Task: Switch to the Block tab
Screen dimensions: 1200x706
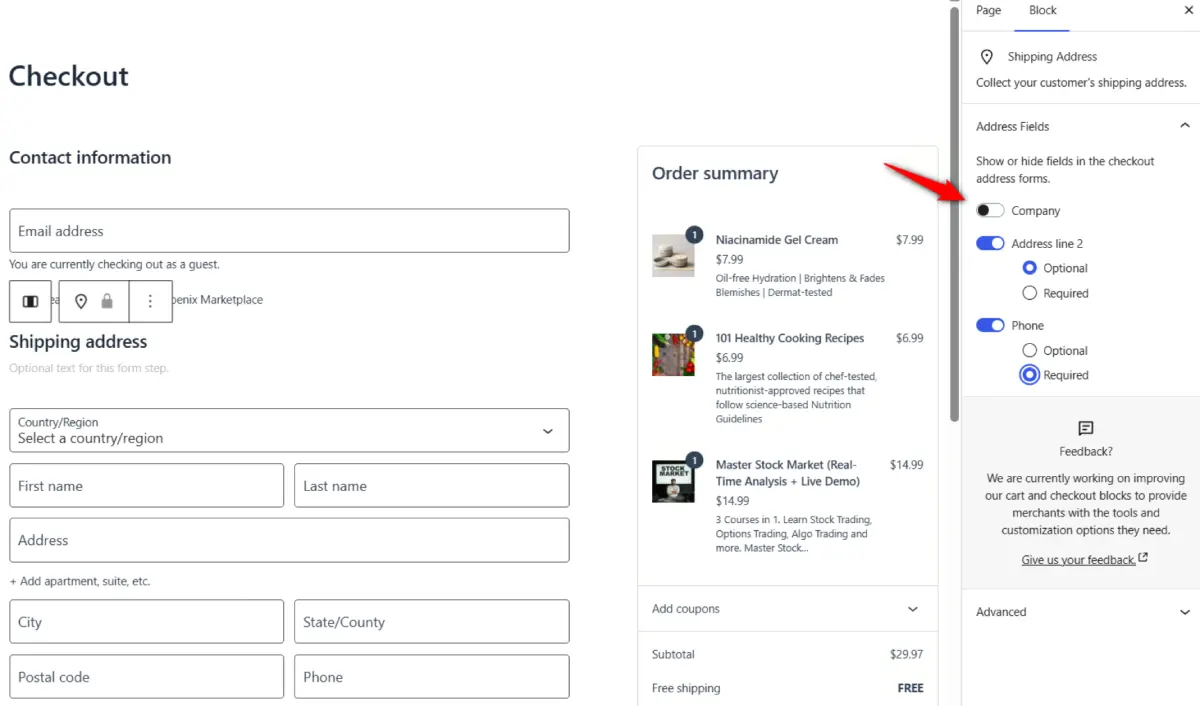Action: (1043, 10)
